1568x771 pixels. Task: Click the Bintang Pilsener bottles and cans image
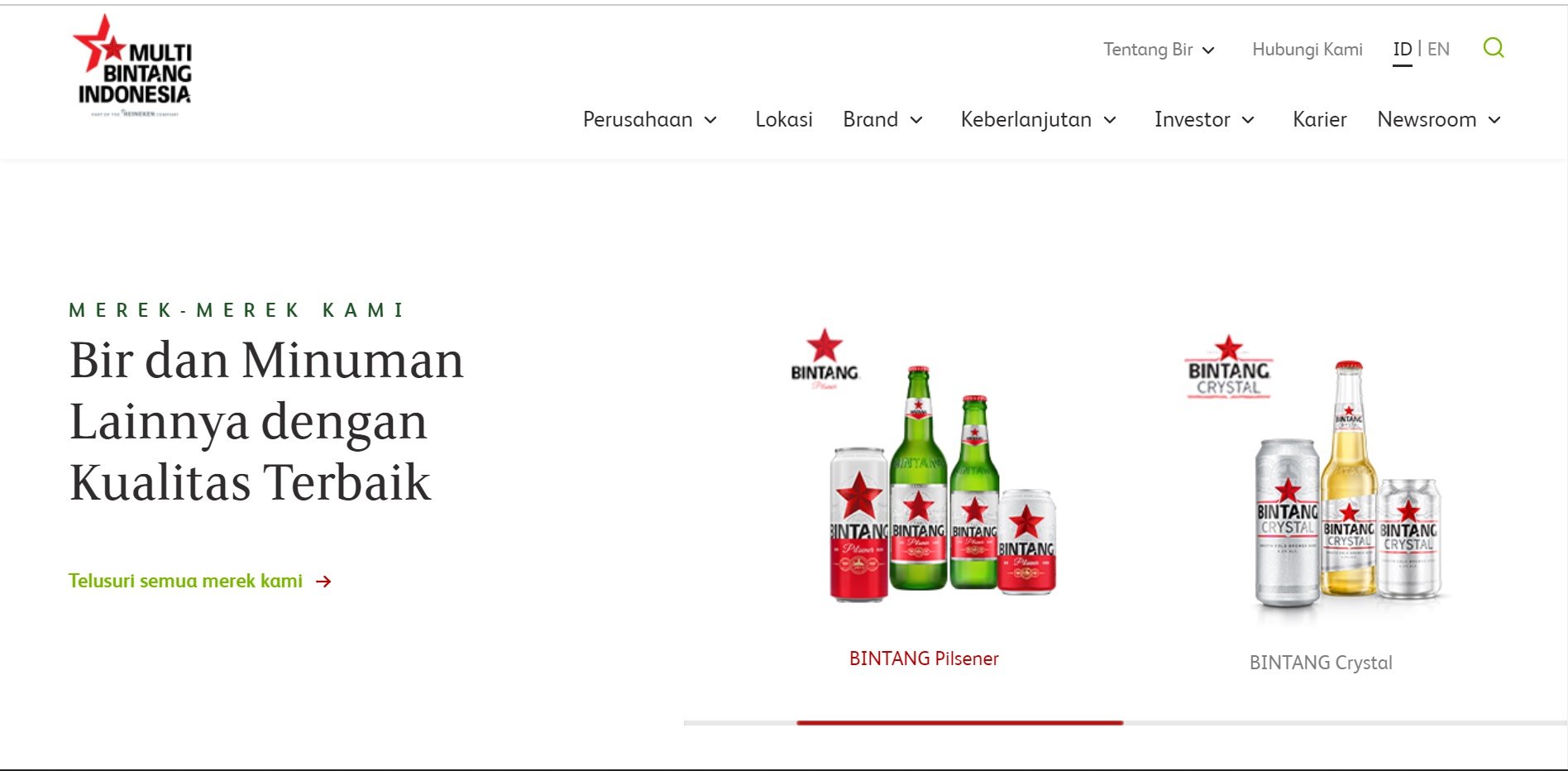click(943, 484)
